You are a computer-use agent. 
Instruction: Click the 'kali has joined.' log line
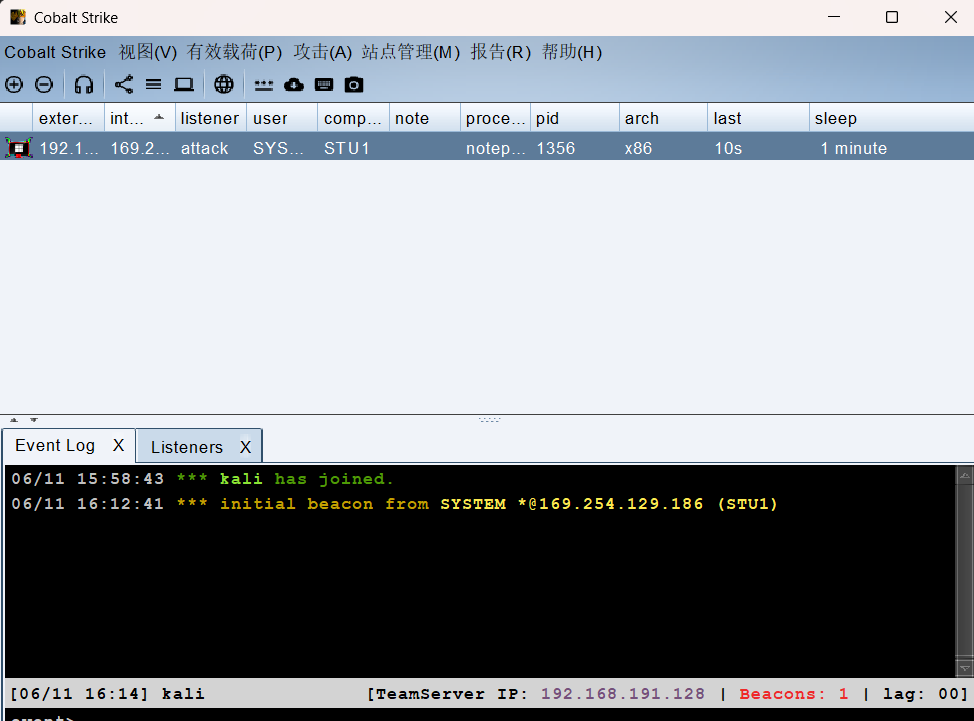[203, 479]
